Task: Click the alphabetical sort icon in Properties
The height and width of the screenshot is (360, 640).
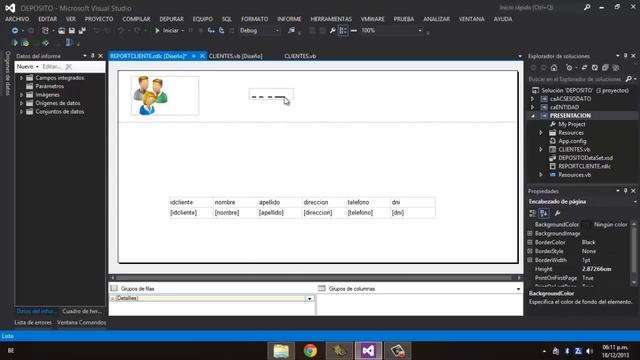Action: pos(544,213)
